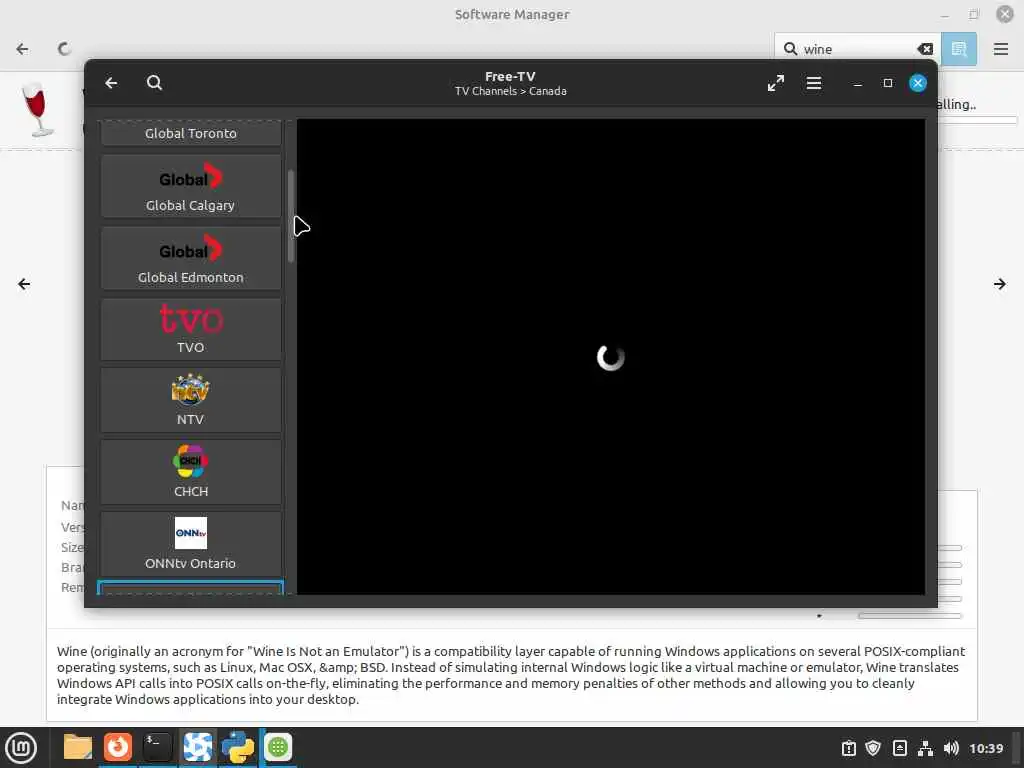Click the black video player area
The image size is (1024, 768).
(x=611, y=357)
